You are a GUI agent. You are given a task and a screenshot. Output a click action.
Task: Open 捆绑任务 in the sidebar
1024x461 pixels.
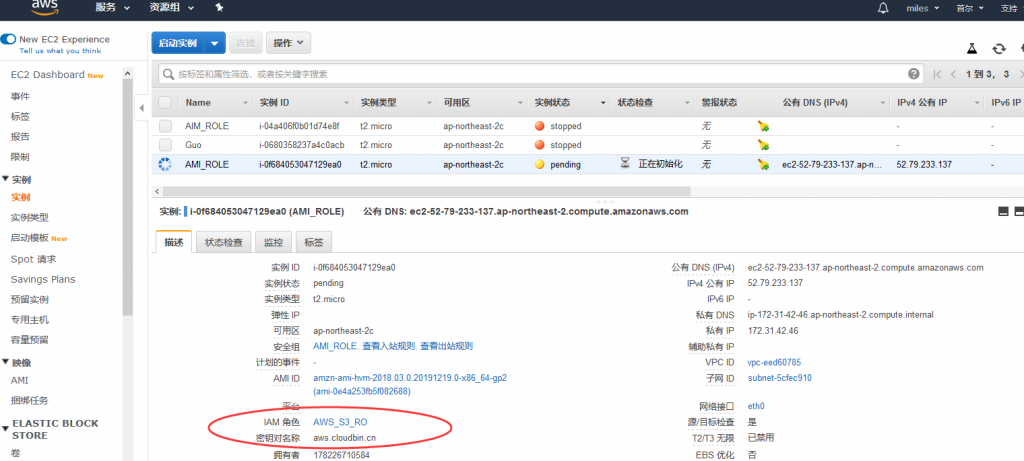click(x=29, y=400)
